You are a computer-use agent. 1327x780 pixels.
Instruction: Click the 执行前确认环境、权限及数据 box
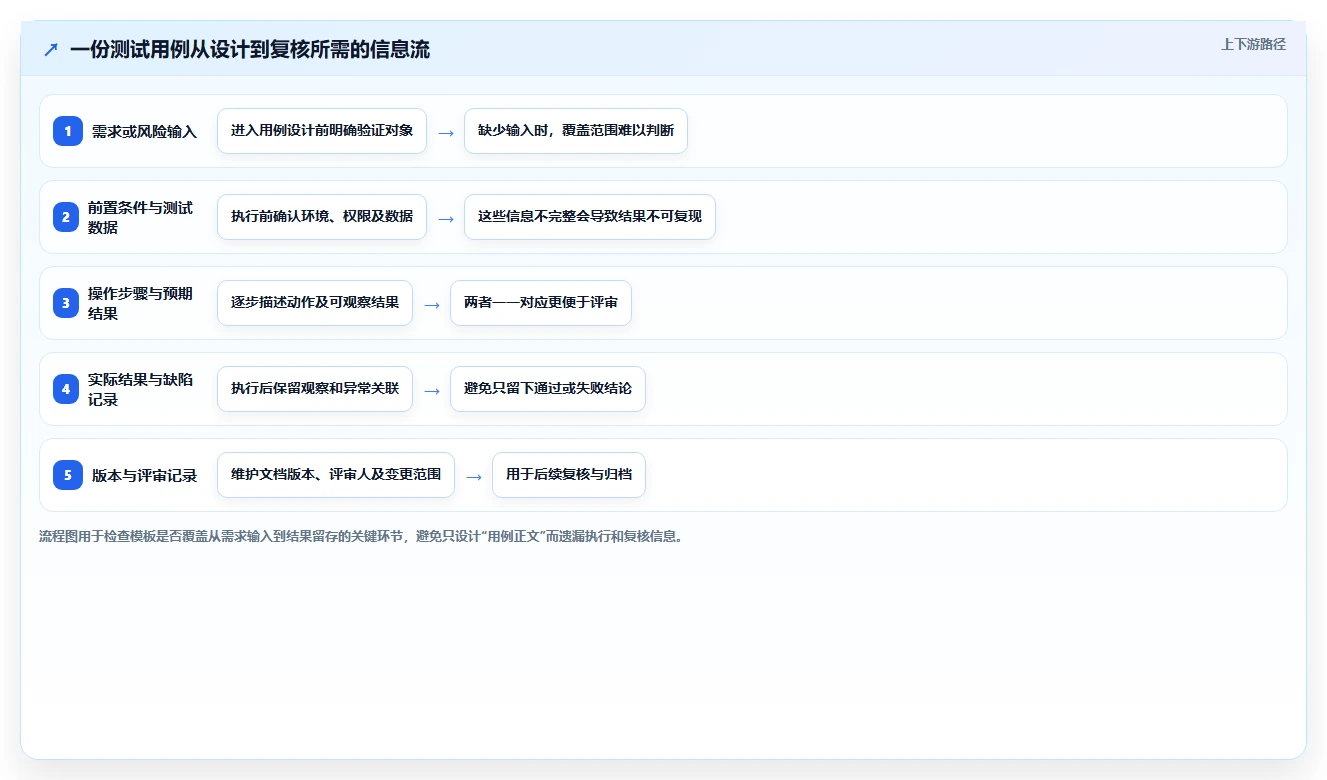click(322, 217)
